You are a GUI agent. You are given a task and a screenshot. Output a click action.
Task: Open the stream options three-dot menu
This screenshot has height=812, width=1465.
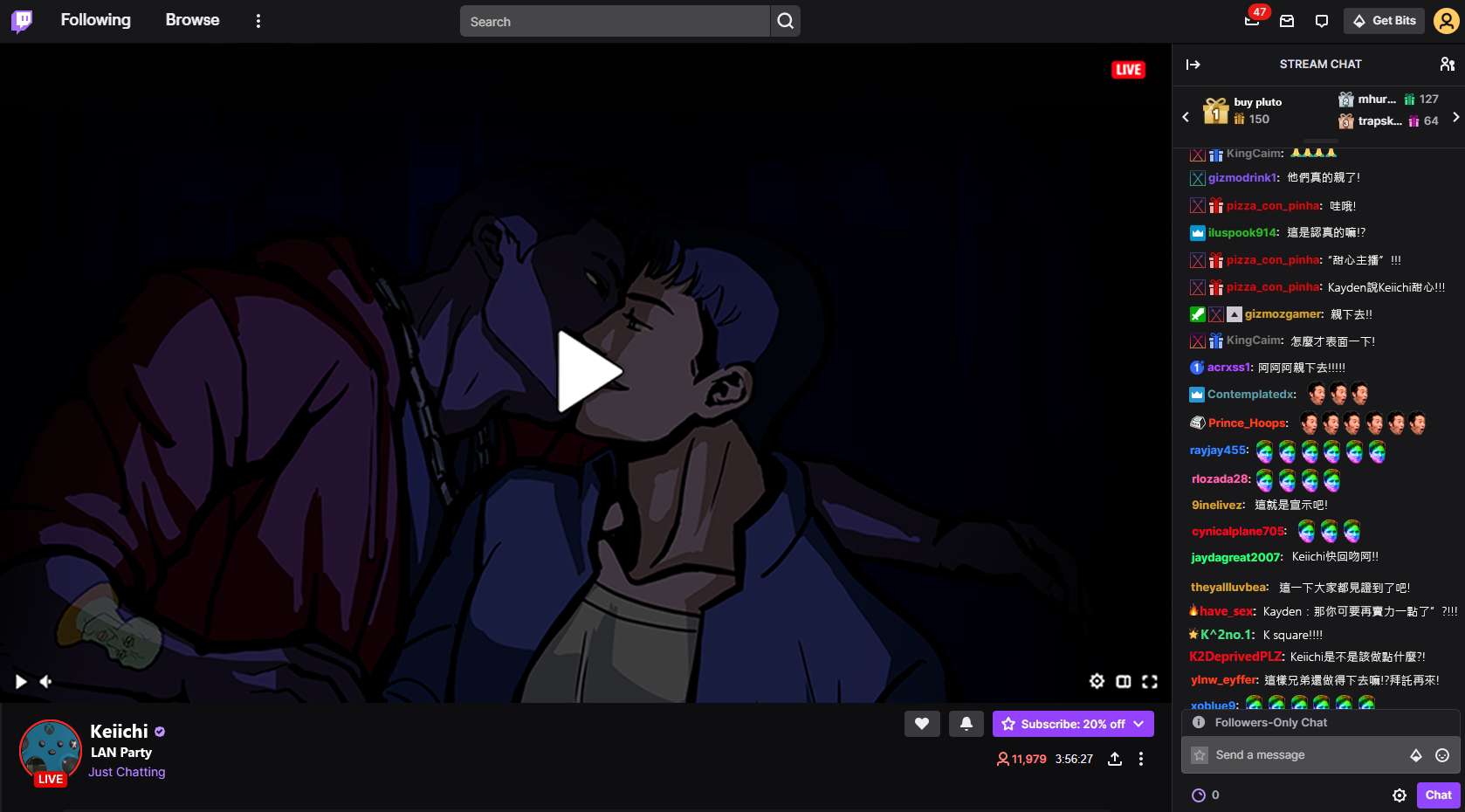pyautogui.click(x=1141, y=760)
